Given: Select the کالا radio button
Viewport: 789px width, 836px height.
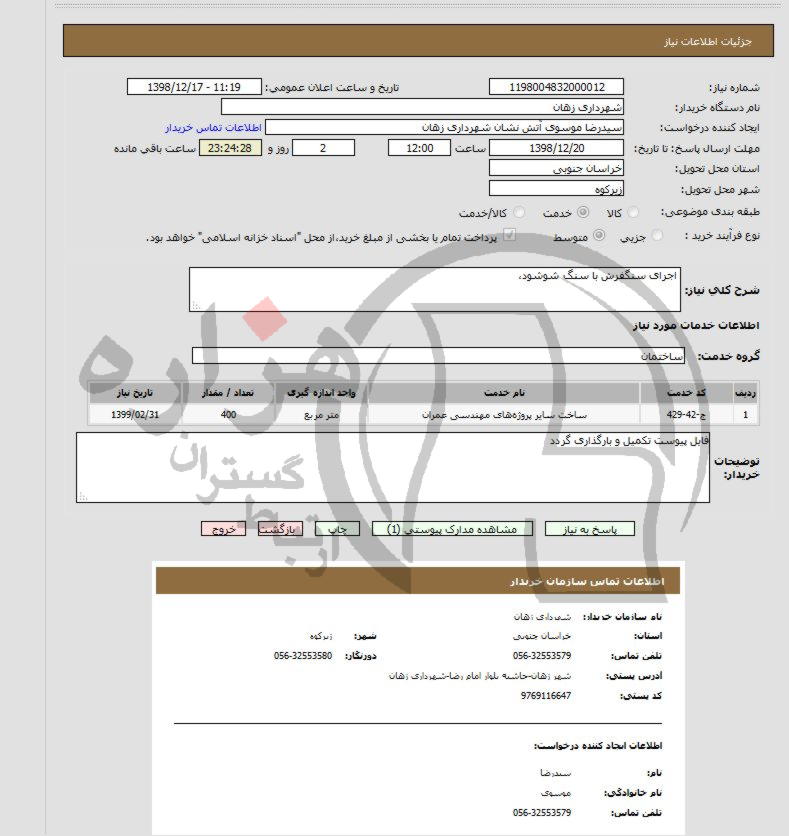Looking at the screenshot, I should (x=633, y=212).
